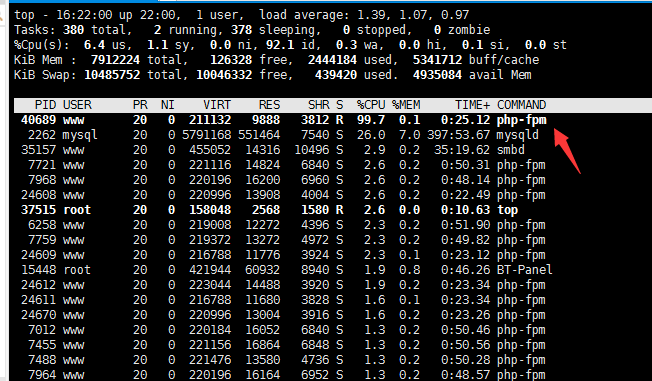Click the USER column header
This screenshot has width=652, height=381.
pos(77,105)
